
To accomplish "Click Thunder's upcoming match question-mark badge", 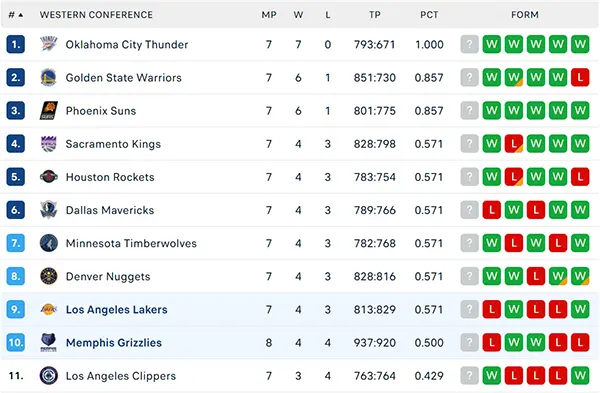I will pos(470,44).
